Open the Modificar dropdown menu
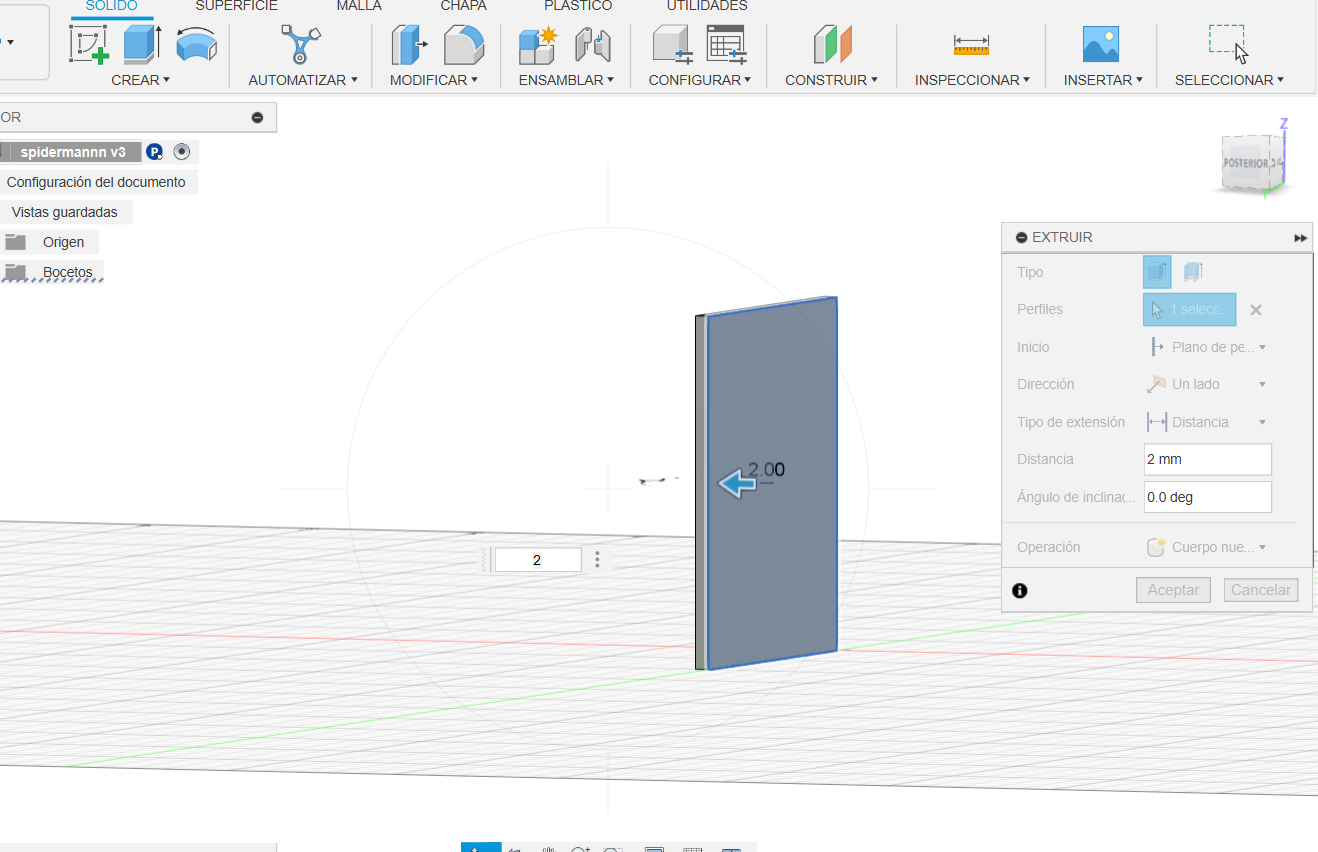Screen dimensions: 1318x852 pyautogui.click(x=434, y=80)
